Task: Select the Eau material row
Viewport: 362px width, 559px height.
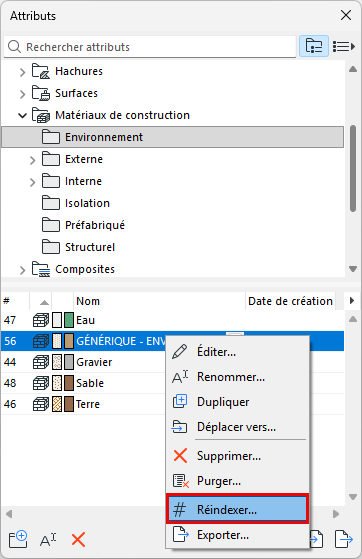Action: (173, 320)
